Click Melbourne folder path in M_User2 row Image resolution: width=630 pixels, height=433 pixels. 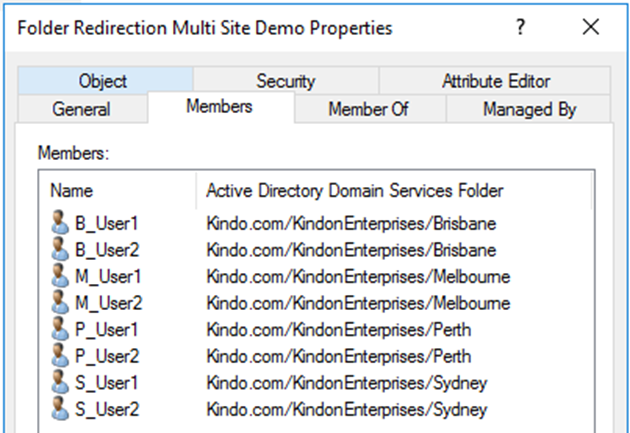pyautogui.click(x=358, y=303)
